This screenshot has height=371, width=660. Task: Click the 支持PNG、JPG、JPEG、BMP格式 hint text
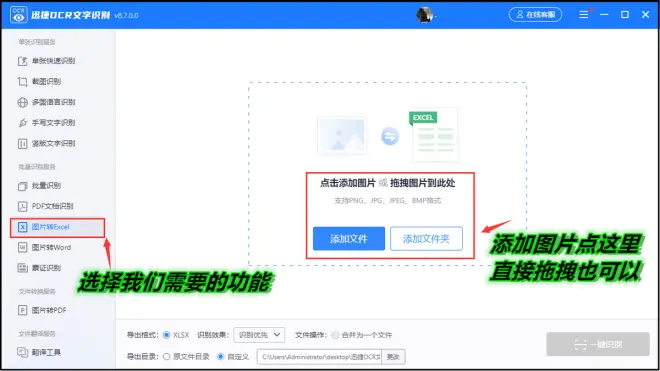coord(388,201)
